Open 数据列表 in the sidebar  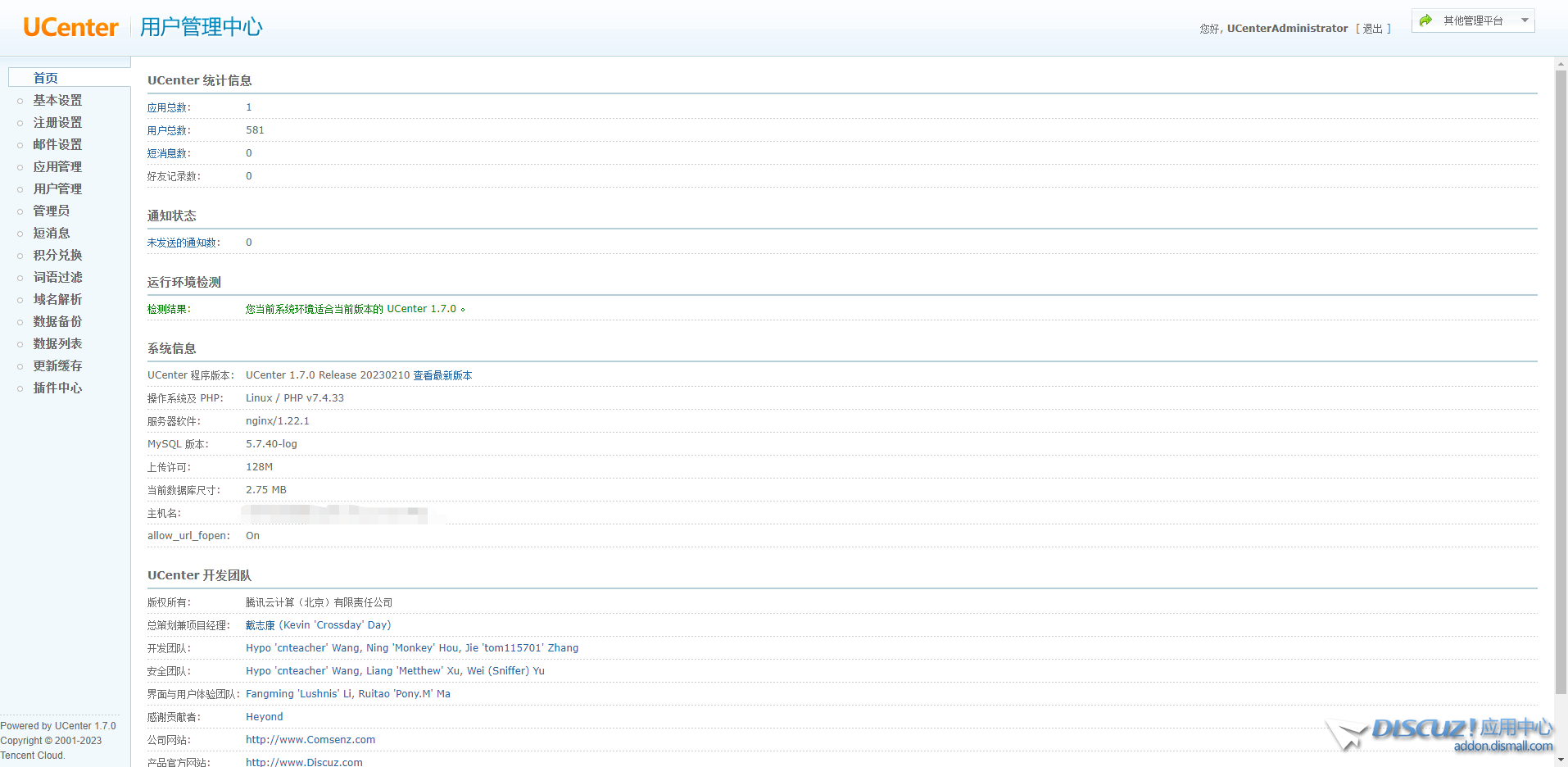click(x=57, y=343)
